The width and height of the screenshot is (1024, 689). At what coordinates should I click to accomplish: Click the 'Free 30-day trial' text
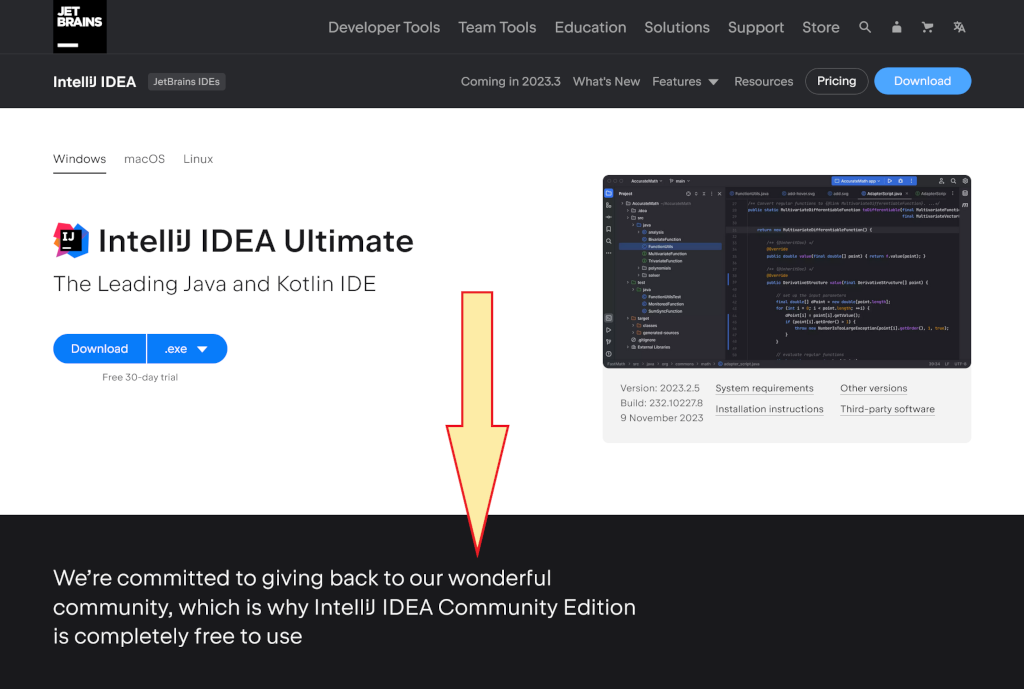[x=140, y=377]
